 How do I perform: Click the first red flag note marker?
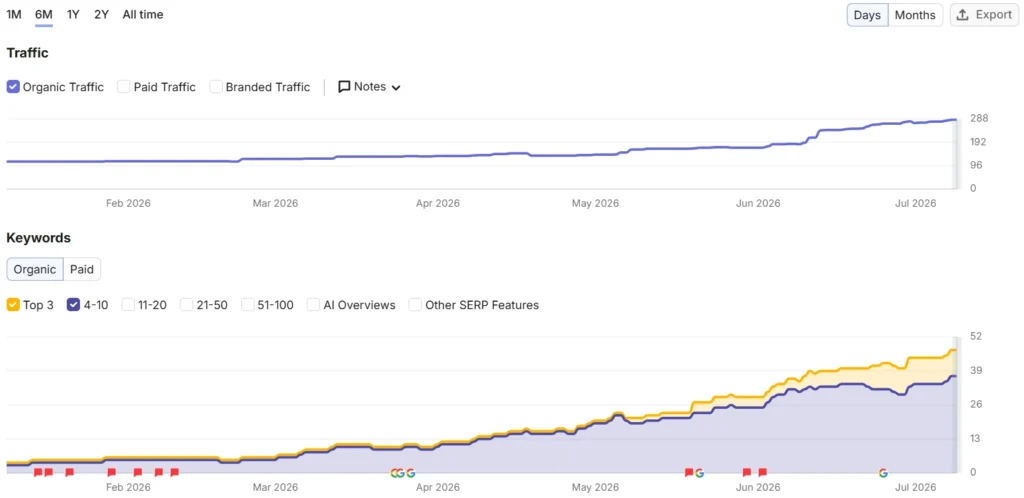click(x=38, y=472)
